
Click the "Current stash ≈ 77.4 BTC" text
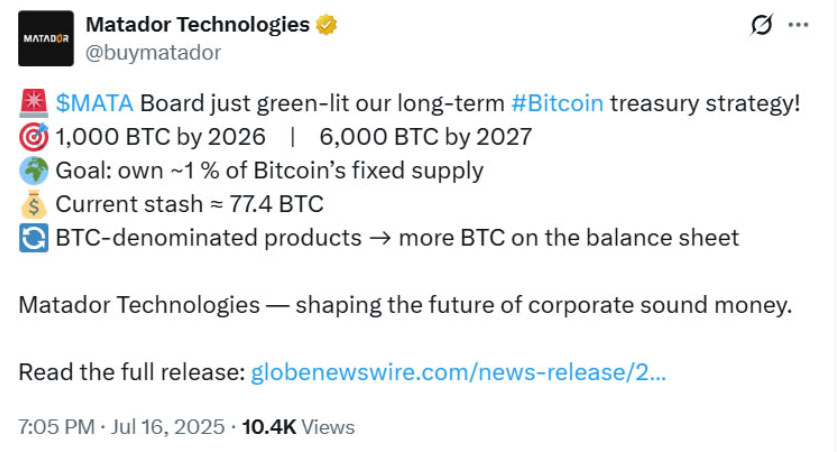(x=189, y=205)
